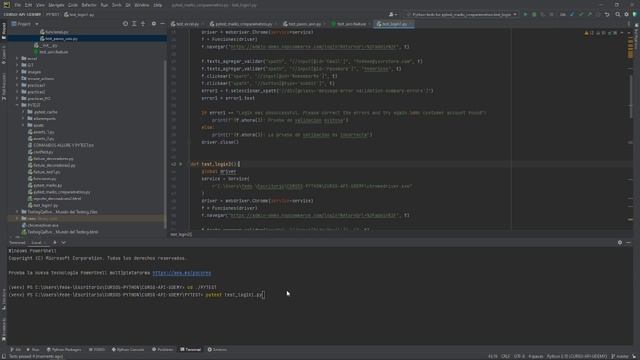Click the PyCharm logo icon in title bar
This screenshot has width=640, height=360.
click(7, 5)
